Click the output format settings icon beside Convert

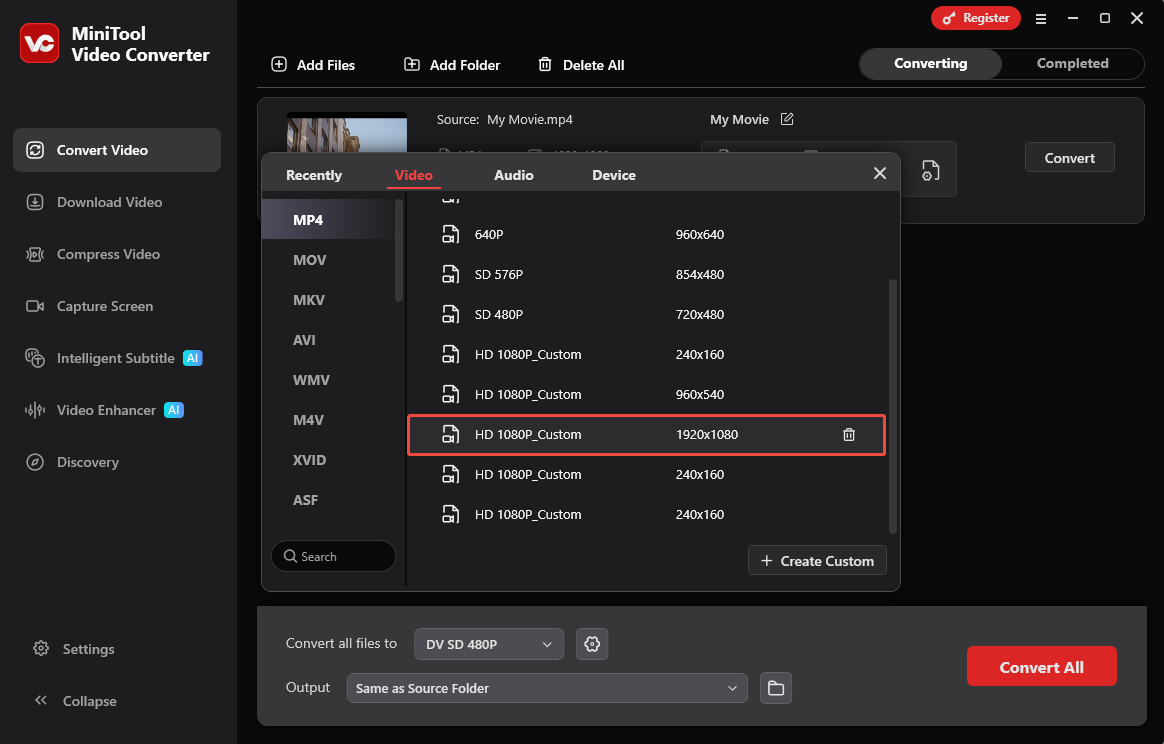pyautogui.click(x=930, y=171)
